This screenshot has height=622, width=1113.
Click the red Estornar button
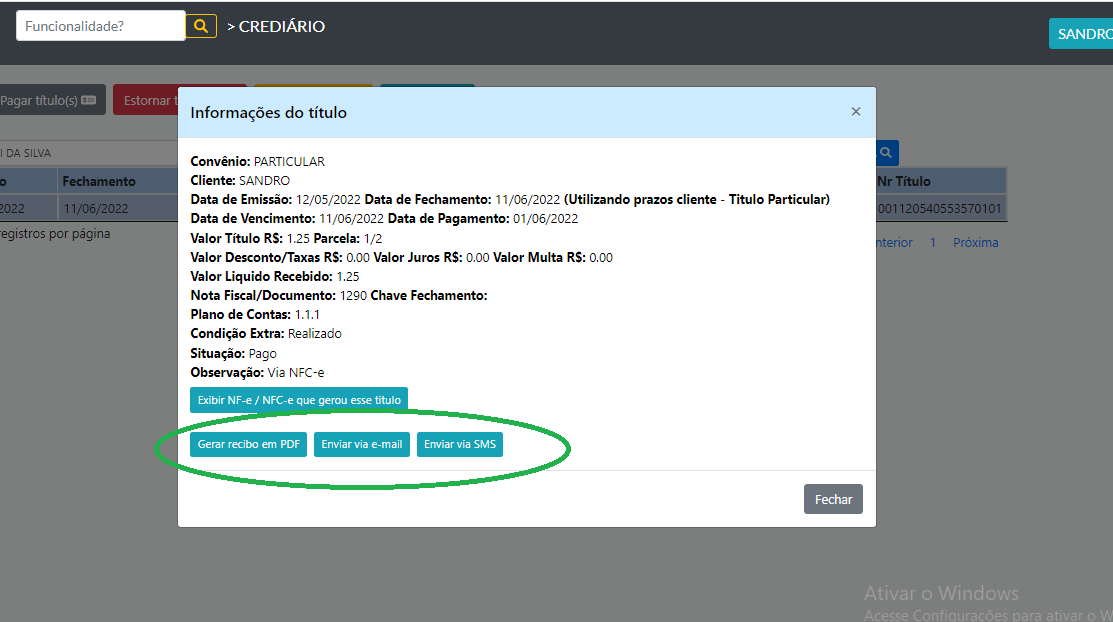pyautogui.click(x=146, y=100)
